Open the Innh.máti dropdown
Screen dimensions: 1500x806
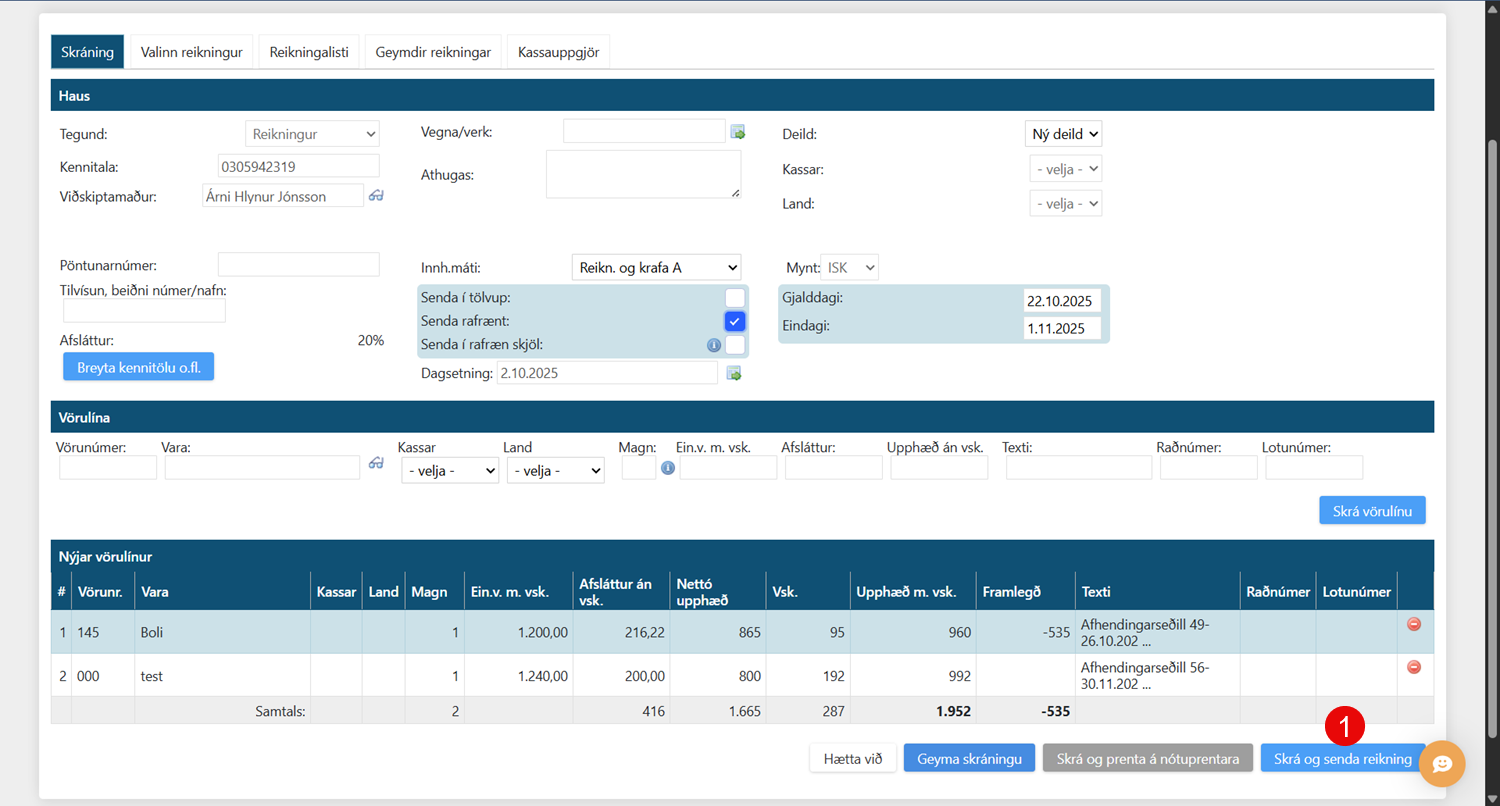click(657, 267)
